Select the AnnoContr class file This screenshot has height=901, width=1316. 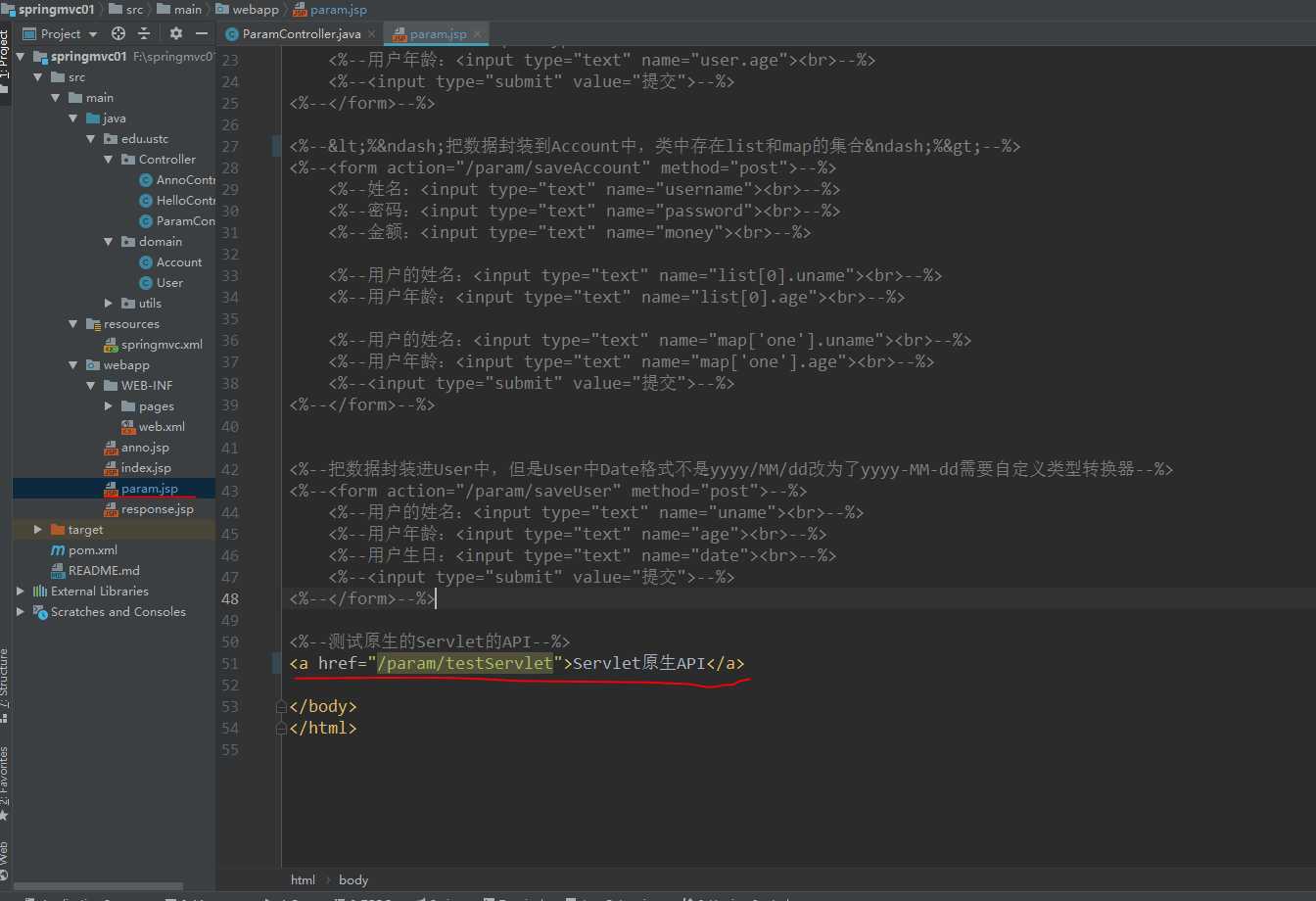pyautogui.click(x=176, y=179)
